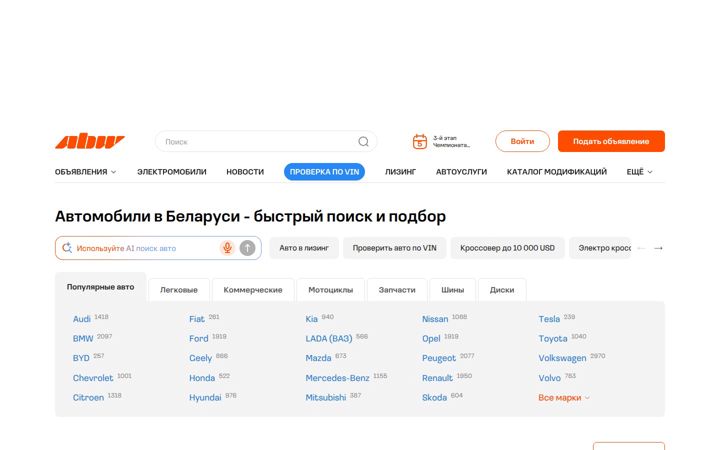
Task: Select the Электро кроссовер chip
Action: 601,248
